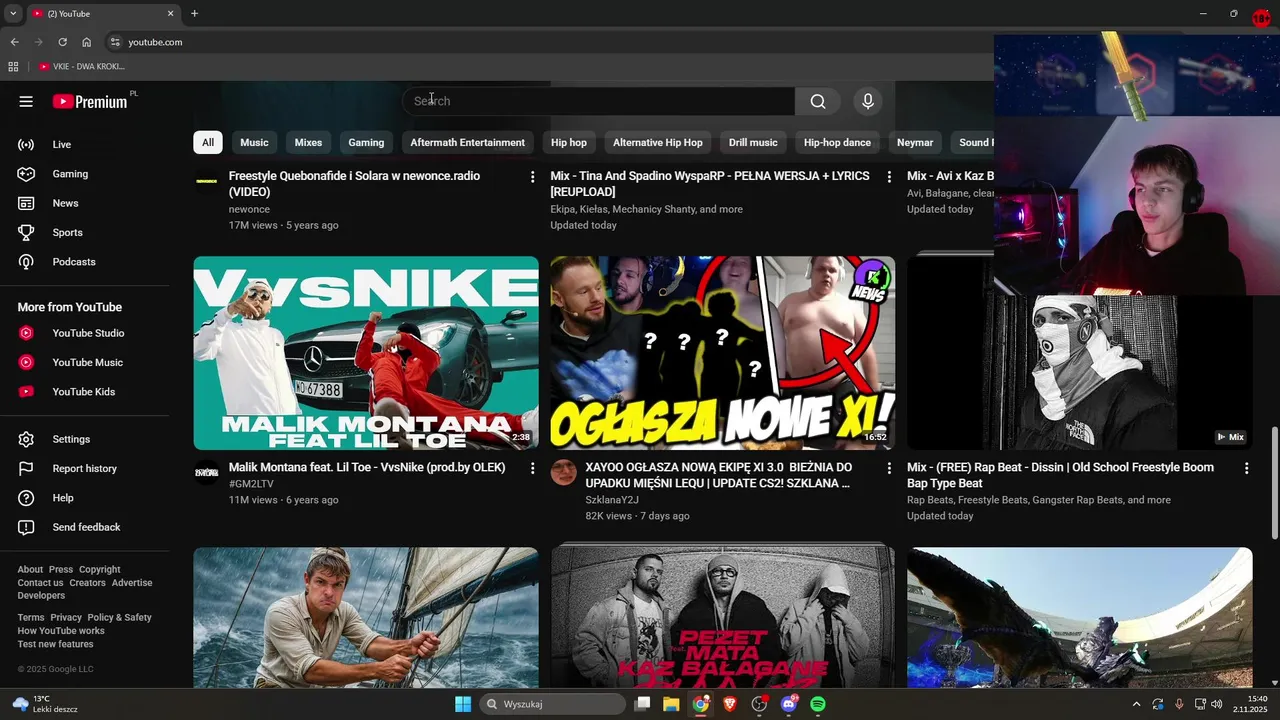Select the Alternative Hip Hop chip
This screenshot has height=720, width=1280.
(x=658, y=143)
